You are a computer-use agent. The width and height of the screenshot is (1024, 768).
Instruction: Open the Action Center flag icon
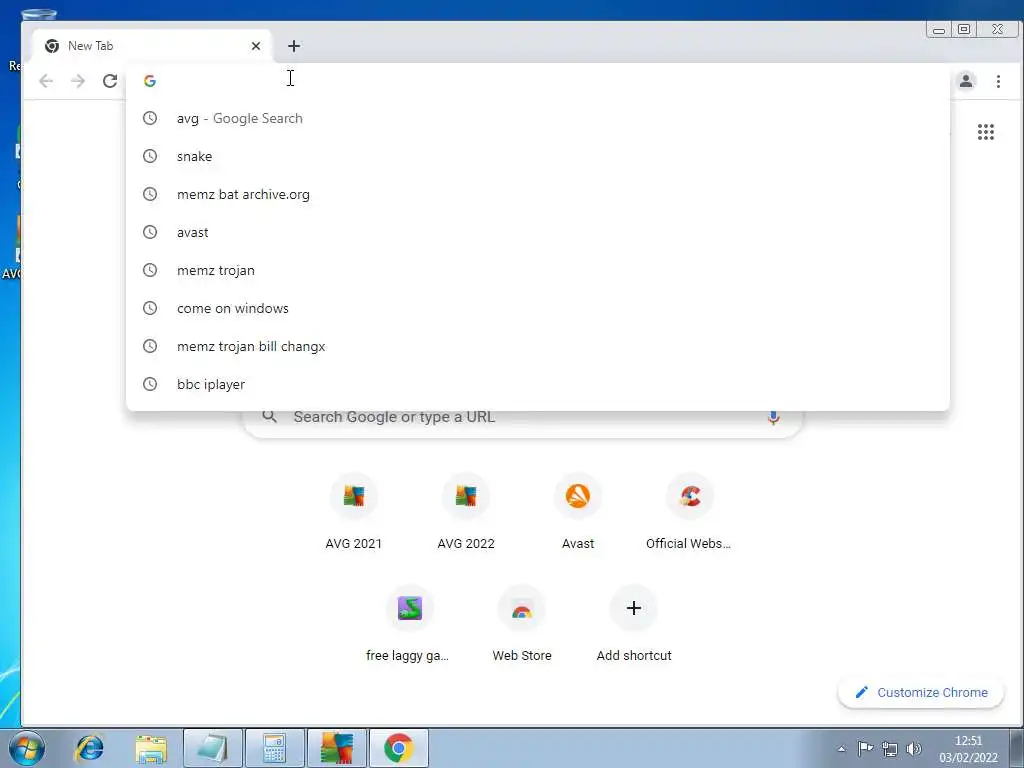click(x=865, y=748)
